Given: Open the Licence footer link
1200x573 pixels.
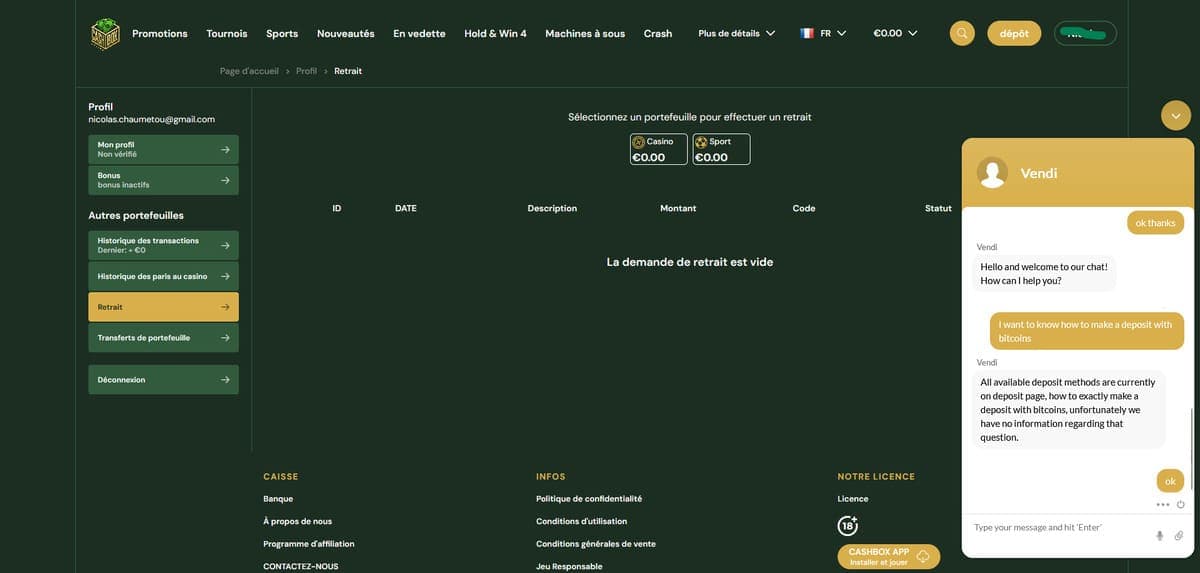Looking at the screenshot, I should point(853,498).
